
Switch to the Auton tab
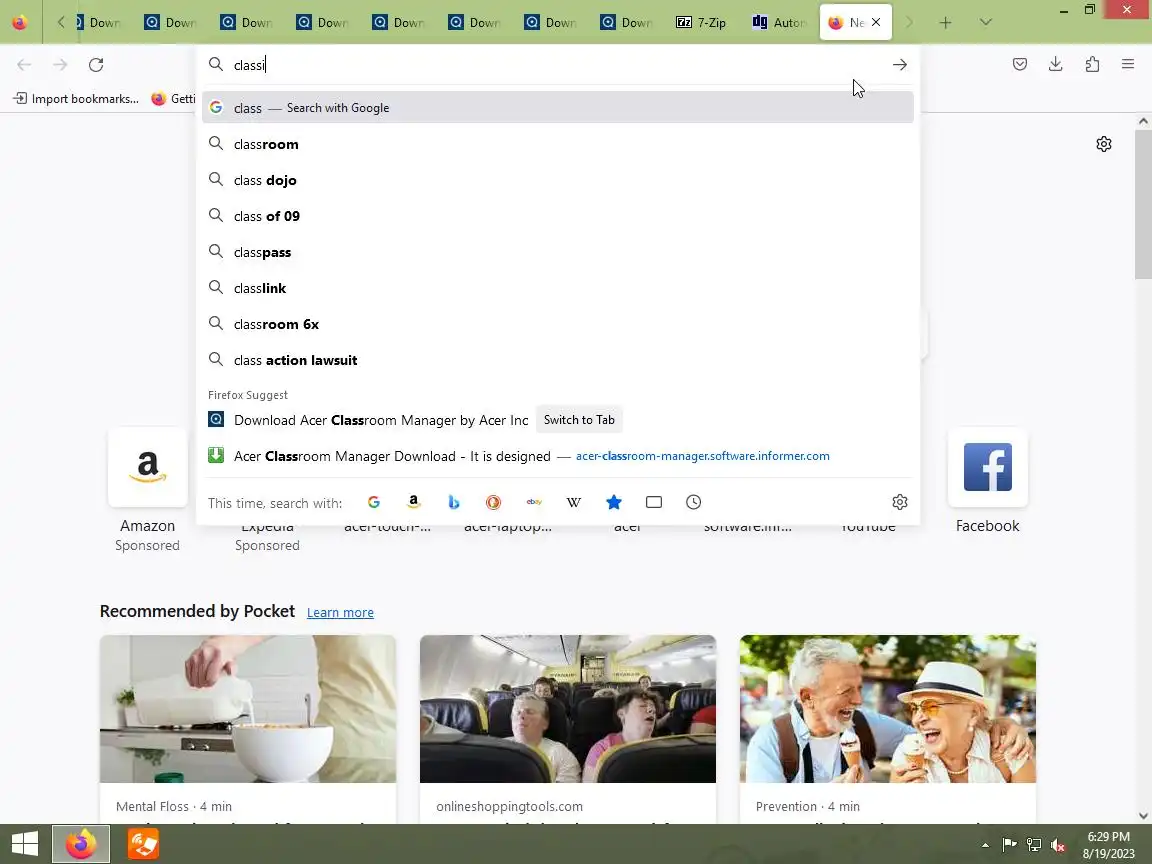pyautogui.click(x=779, y=23)
